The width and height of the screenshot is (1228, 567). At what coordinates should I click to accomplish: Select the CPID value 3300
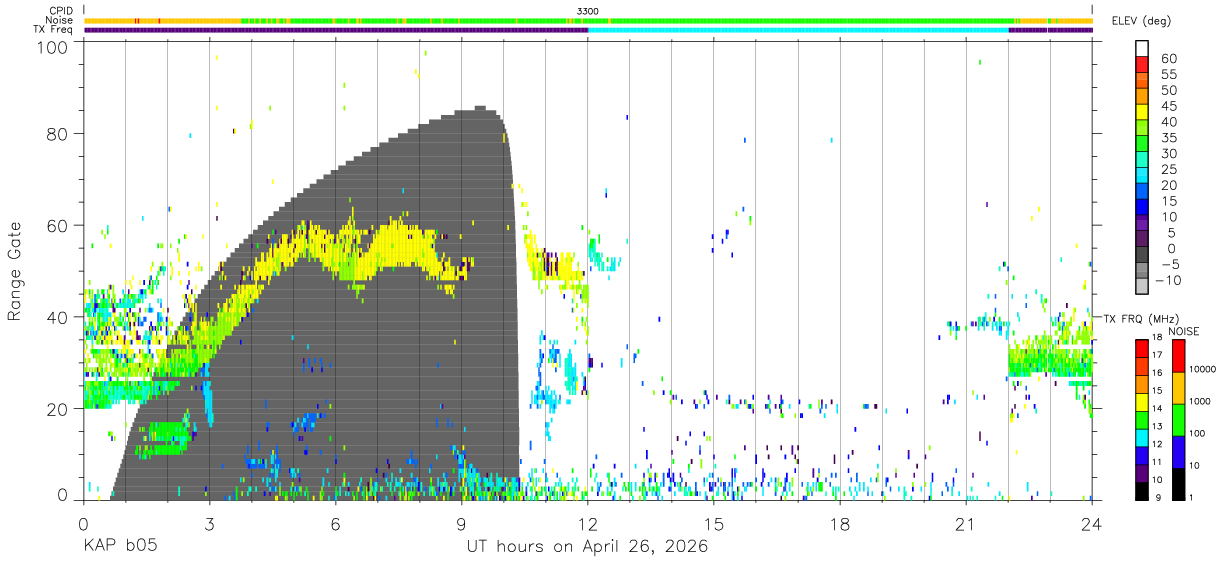click(x=588, y=11)
